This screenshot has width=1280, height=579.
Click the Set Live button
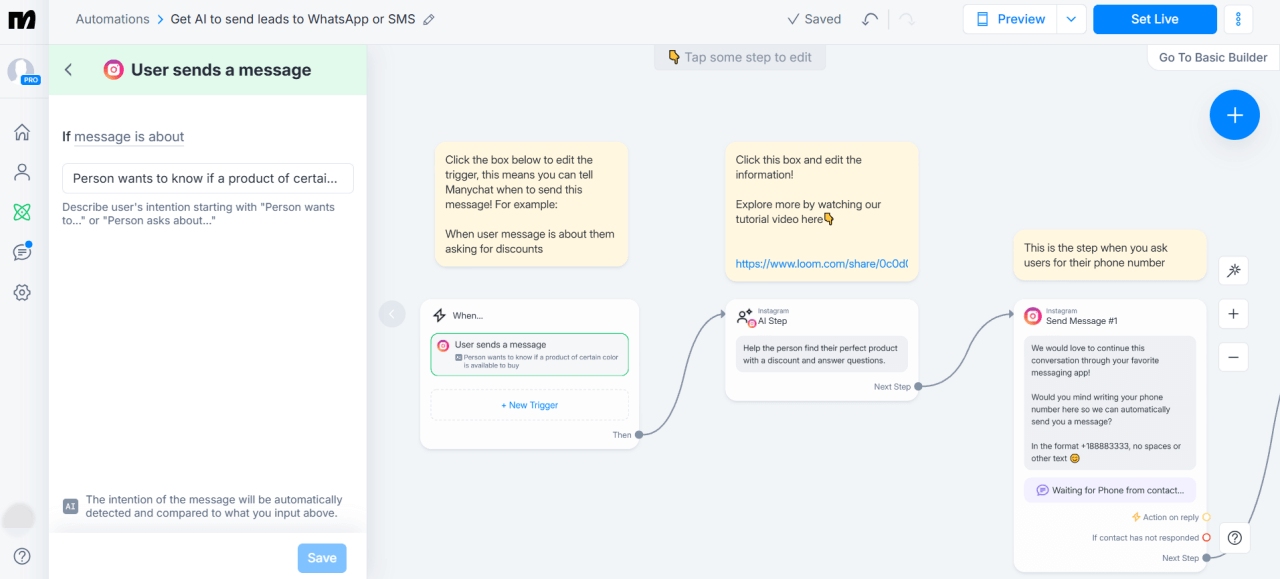point(1154,19)
